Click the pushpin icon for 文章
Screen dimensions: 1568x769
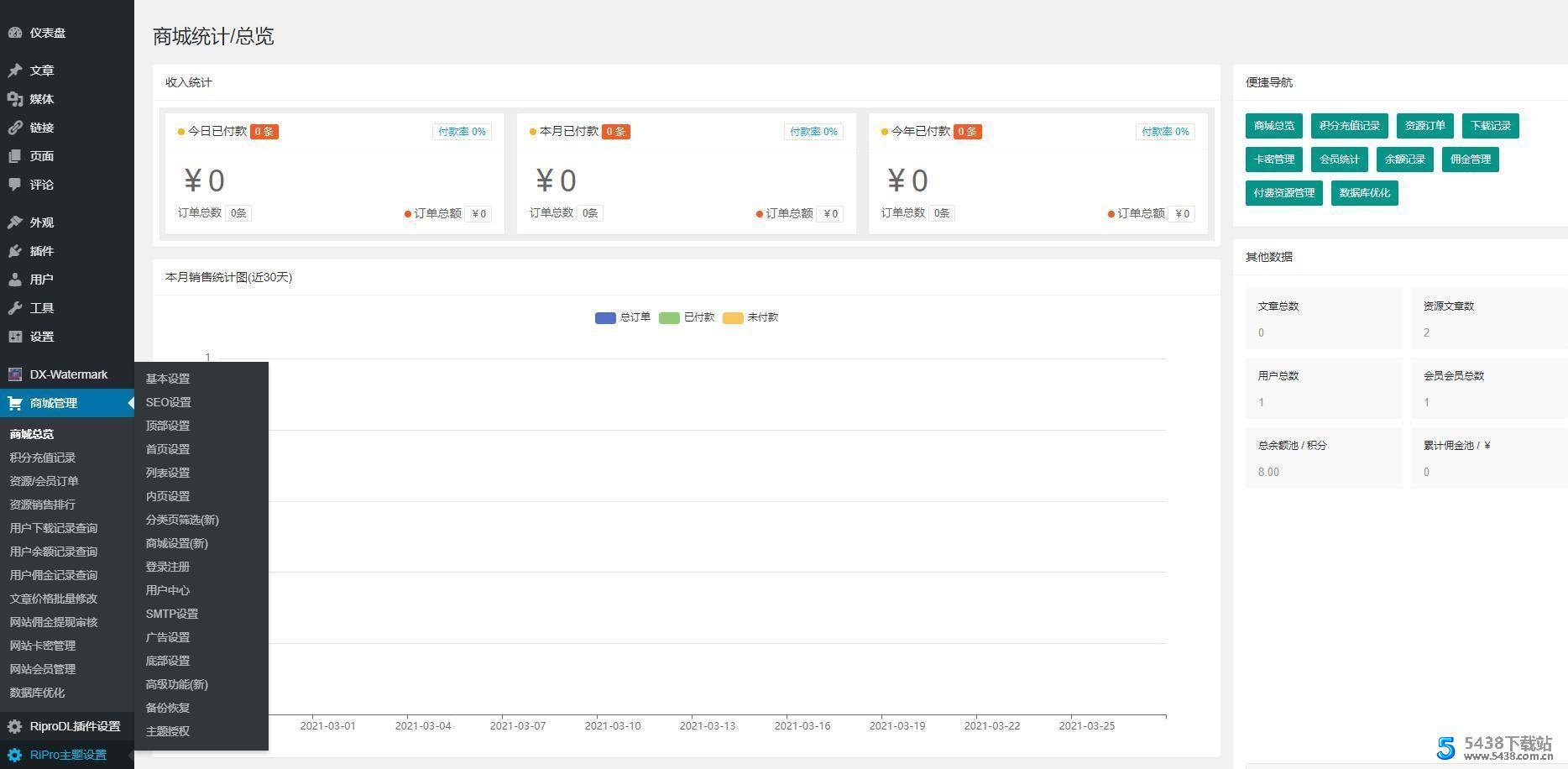point(15,71)
